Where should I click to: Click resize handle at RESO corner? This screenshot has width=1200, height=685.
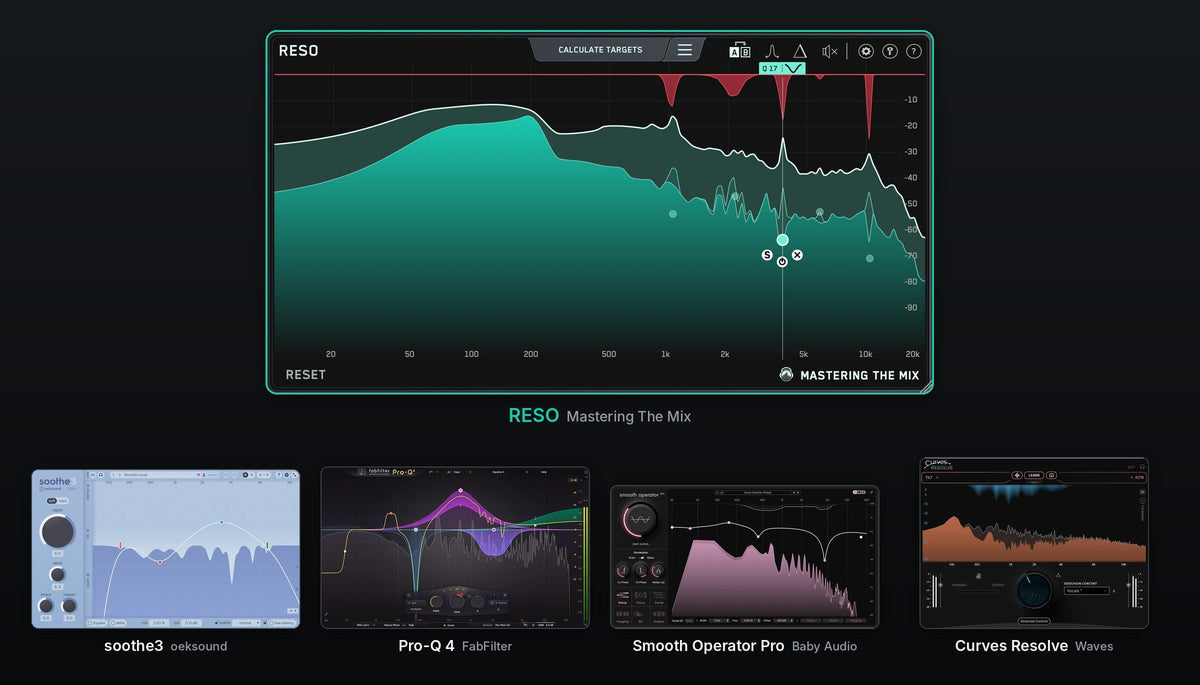925,385
